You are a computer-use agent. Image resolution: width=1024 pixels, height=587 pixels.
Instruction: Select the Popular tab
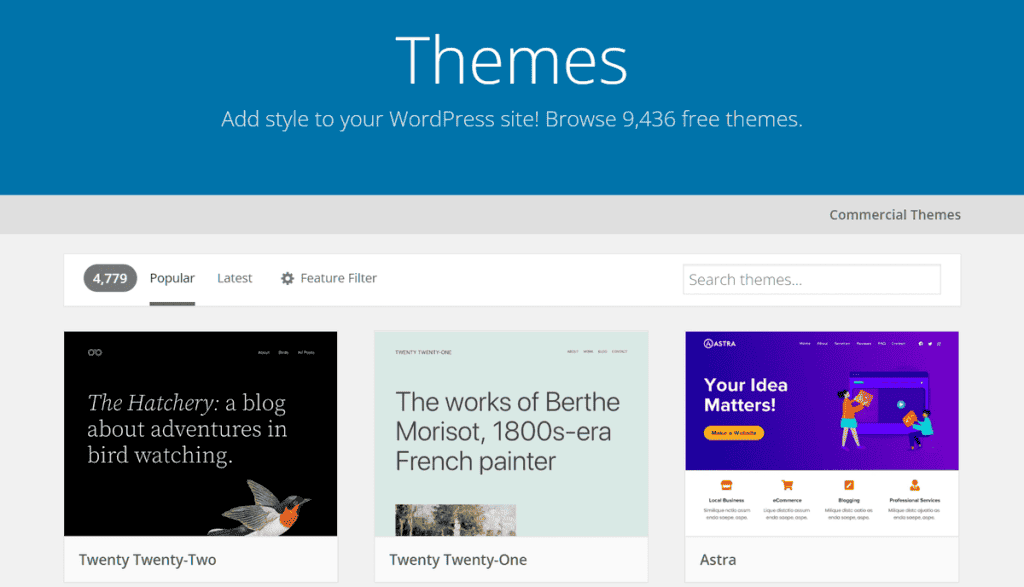click(172, 278)
